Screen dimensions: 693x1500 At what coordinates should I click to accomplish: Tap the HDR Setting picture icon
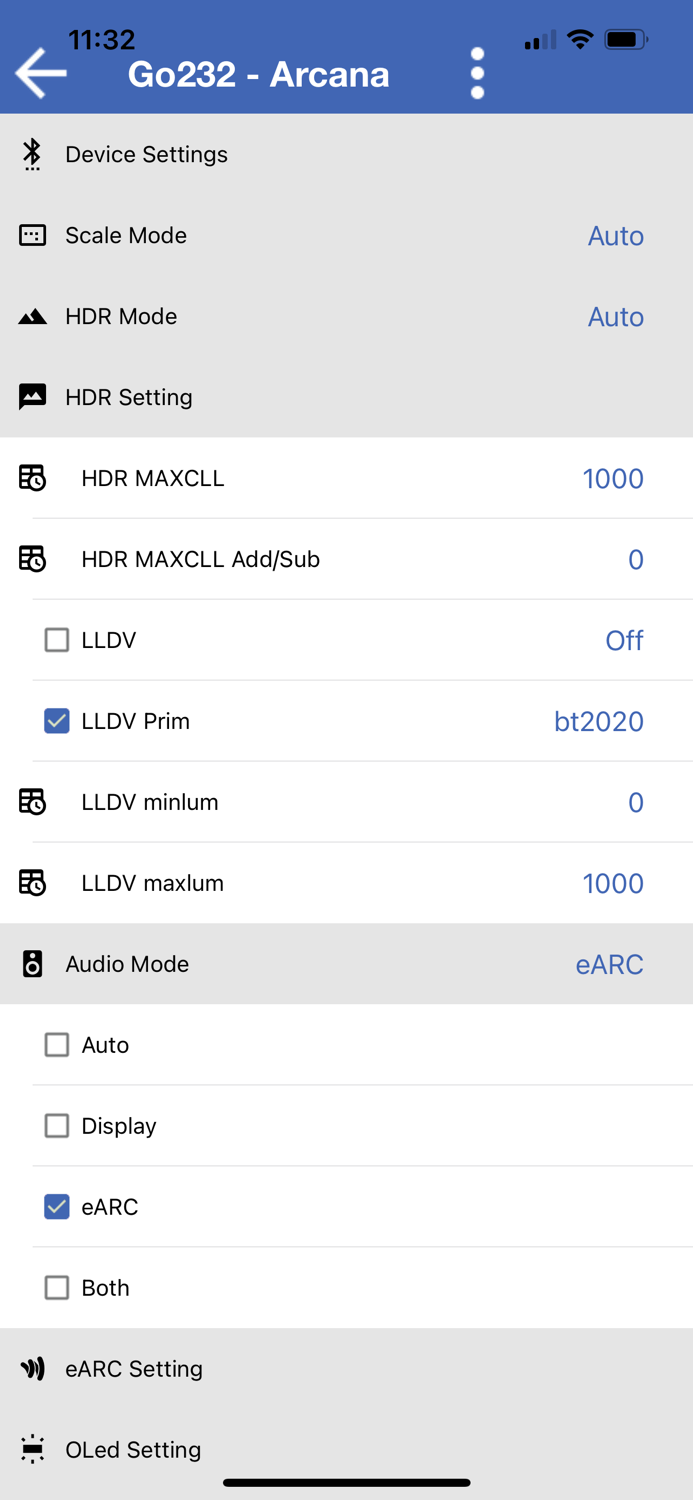(x=32, y=397)
